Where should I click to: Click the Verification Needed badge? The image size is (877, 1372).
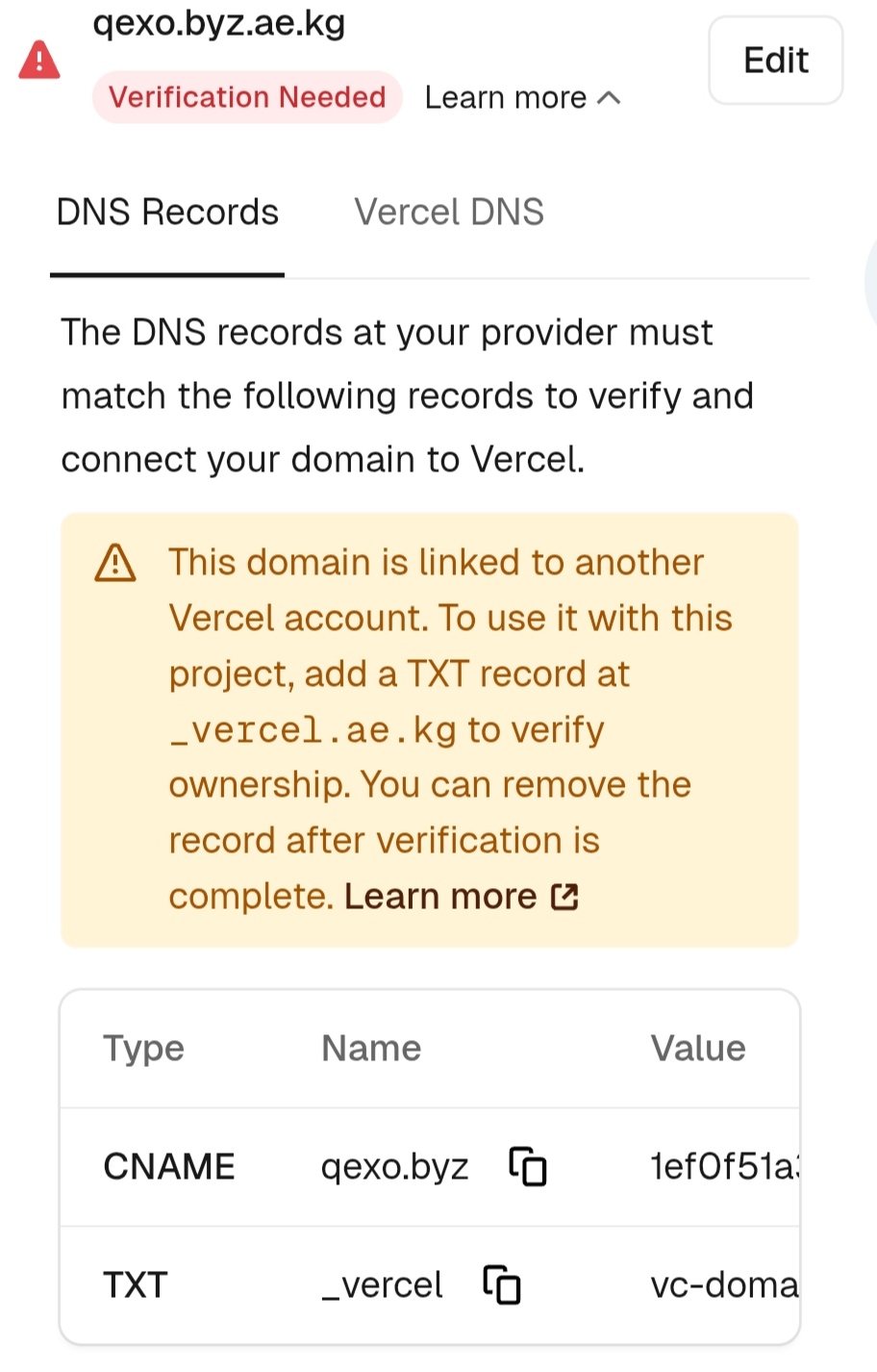[x=247, y=97]
